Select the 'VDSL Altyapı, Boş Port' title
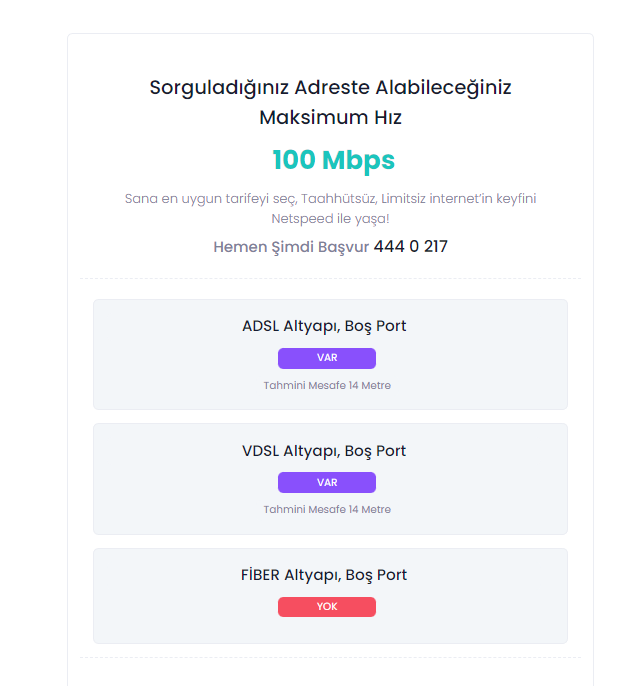This screenshot has height=686, width=631. 324,451
